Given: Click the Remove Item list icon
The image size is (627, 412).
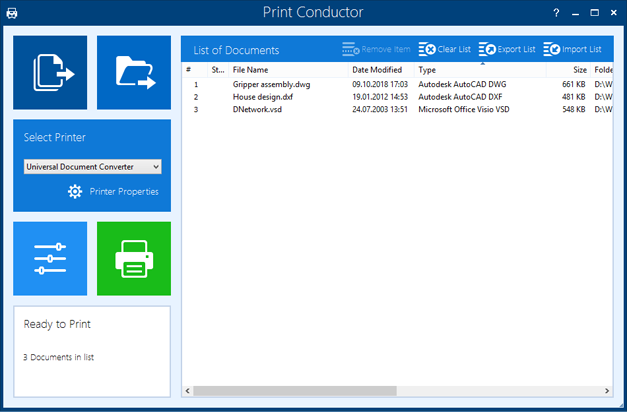Looking at the screenshot, I should [x=351, y=49].
